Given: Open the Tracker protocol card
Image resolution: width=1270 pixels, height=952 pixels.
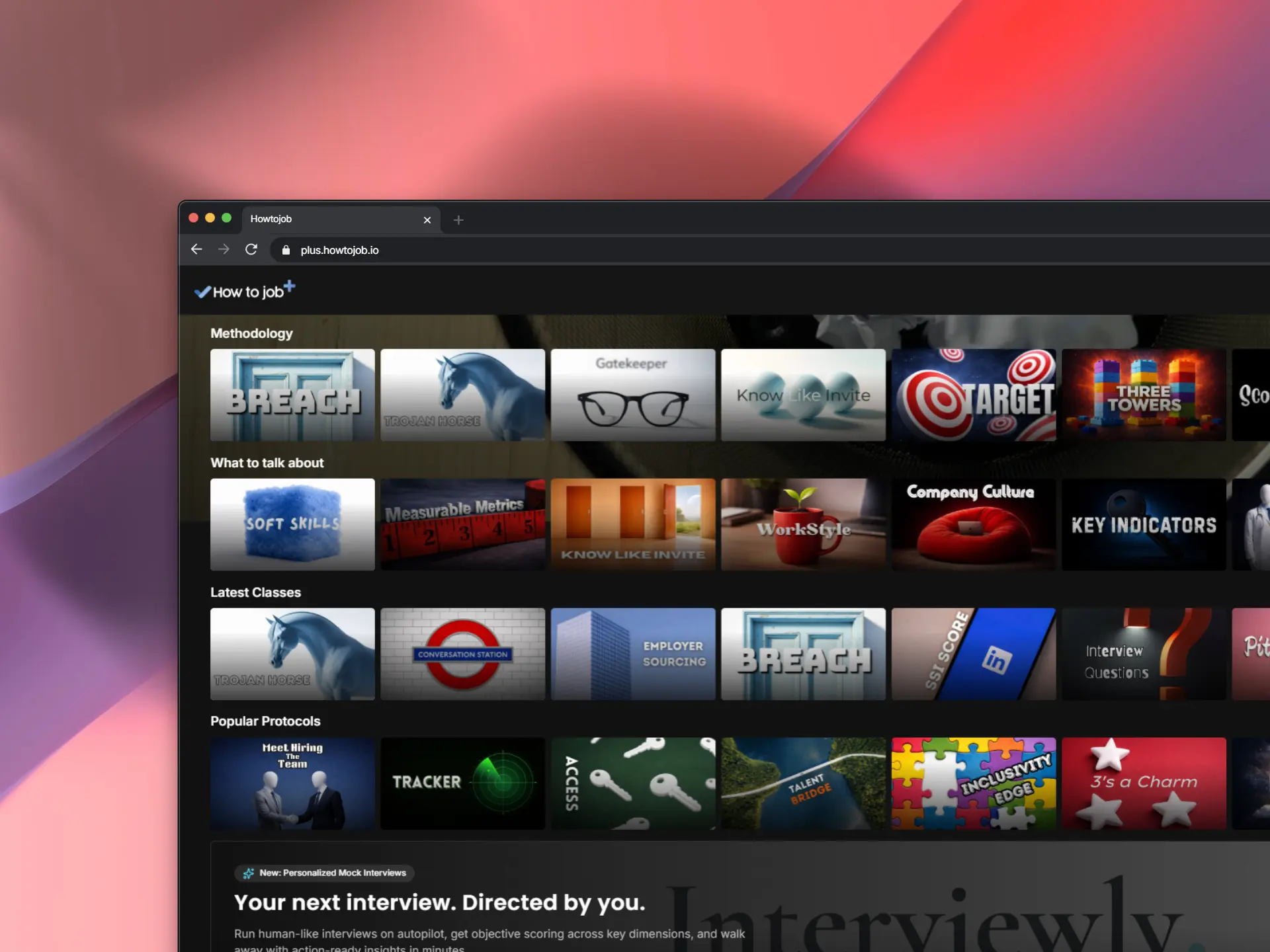Looking at the screenshot, I should 462,783.
